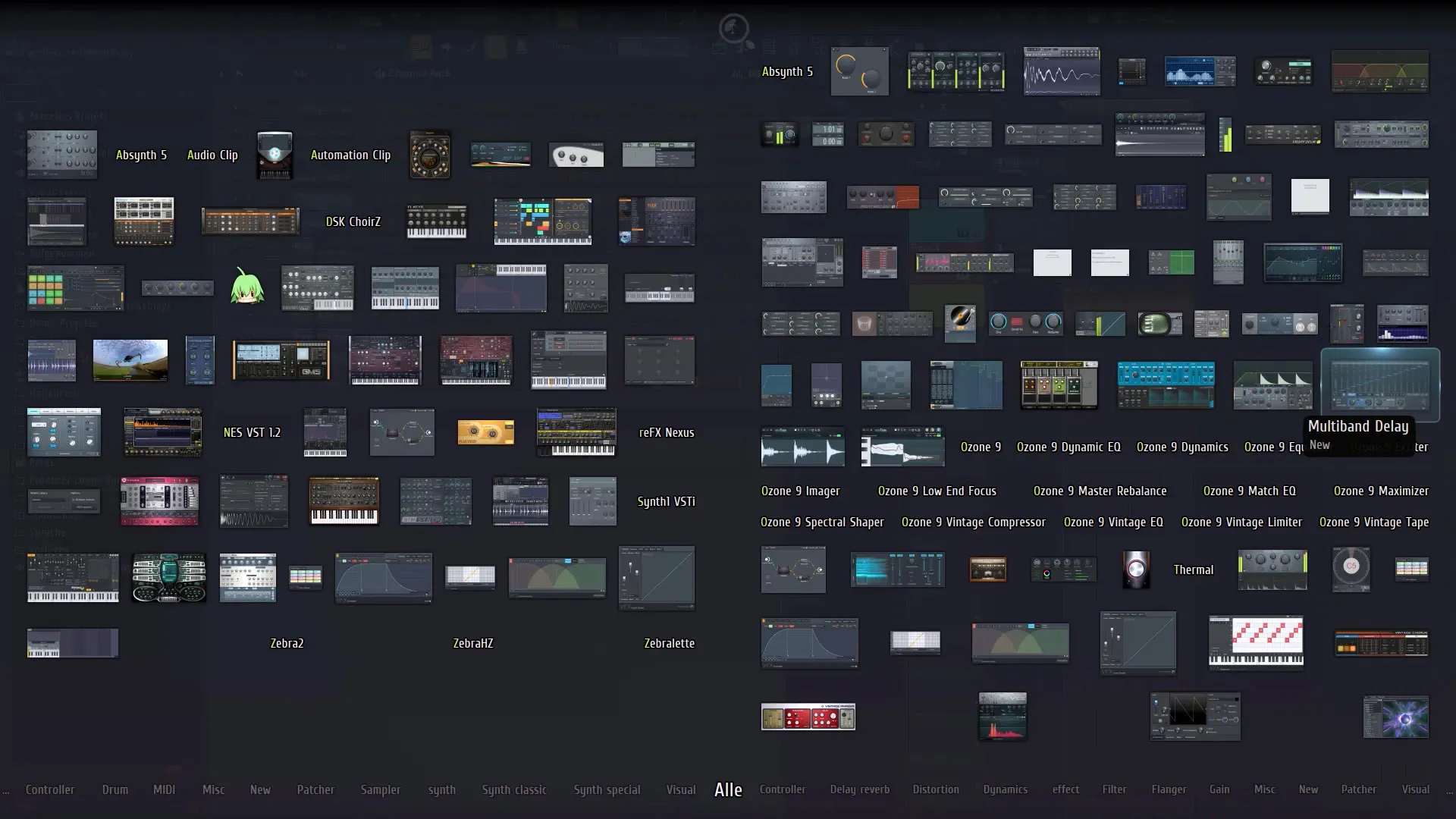This screenshot has height=819, width=1456.
Task: Open ZebraHZ synthesizer plugin
Action: point(472,642)
